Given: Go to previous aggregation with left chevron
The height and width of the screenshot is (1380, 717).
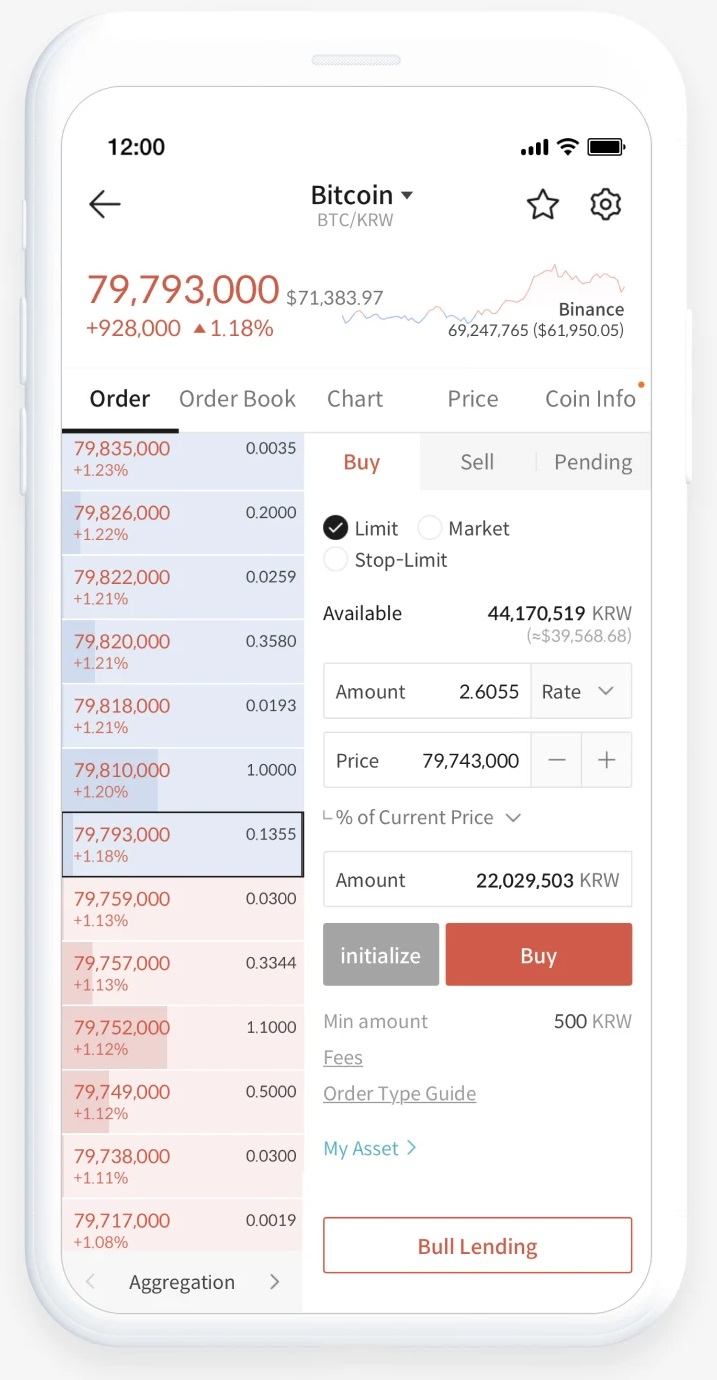Looking at the screenshot, I should point(90,1282).
